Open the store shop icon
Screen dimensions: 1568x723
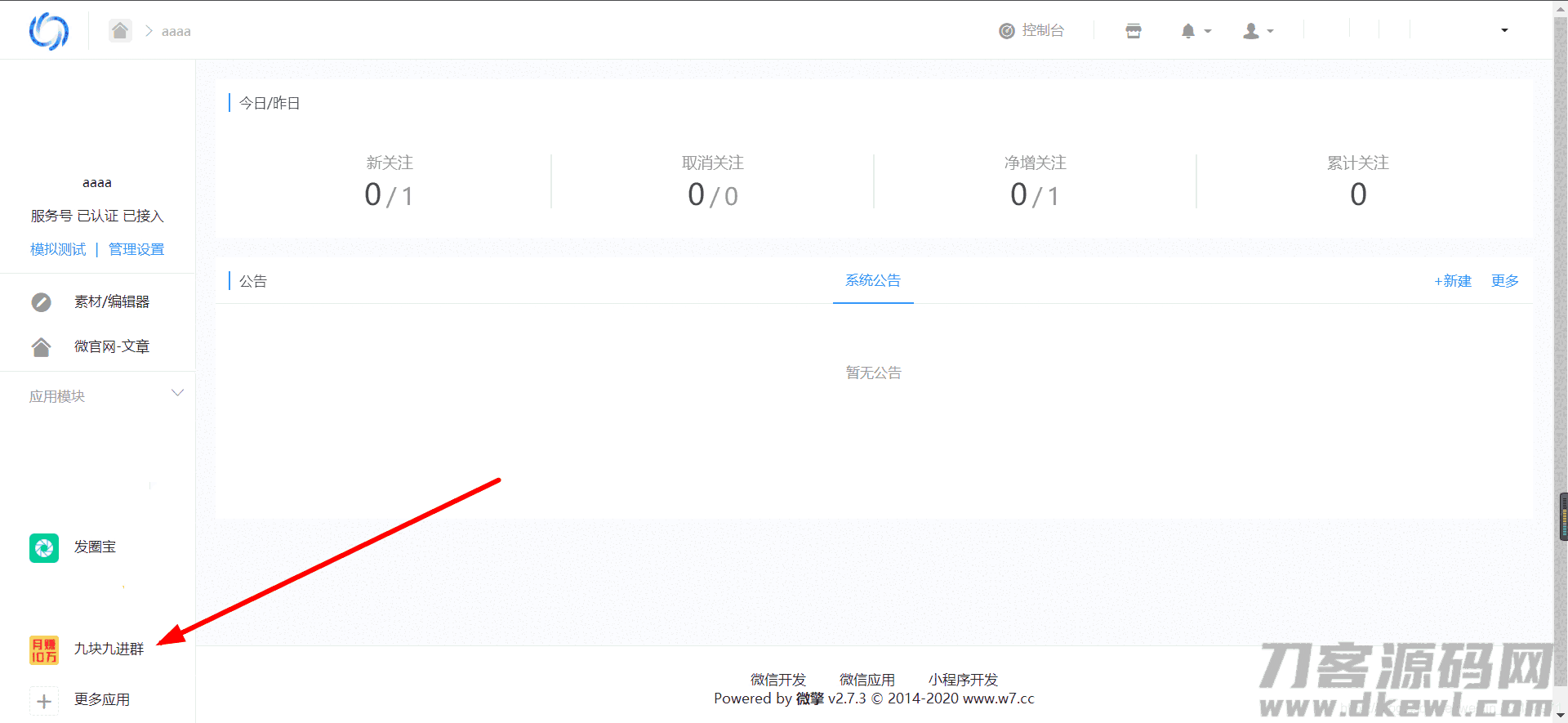tap(1134, 31)
